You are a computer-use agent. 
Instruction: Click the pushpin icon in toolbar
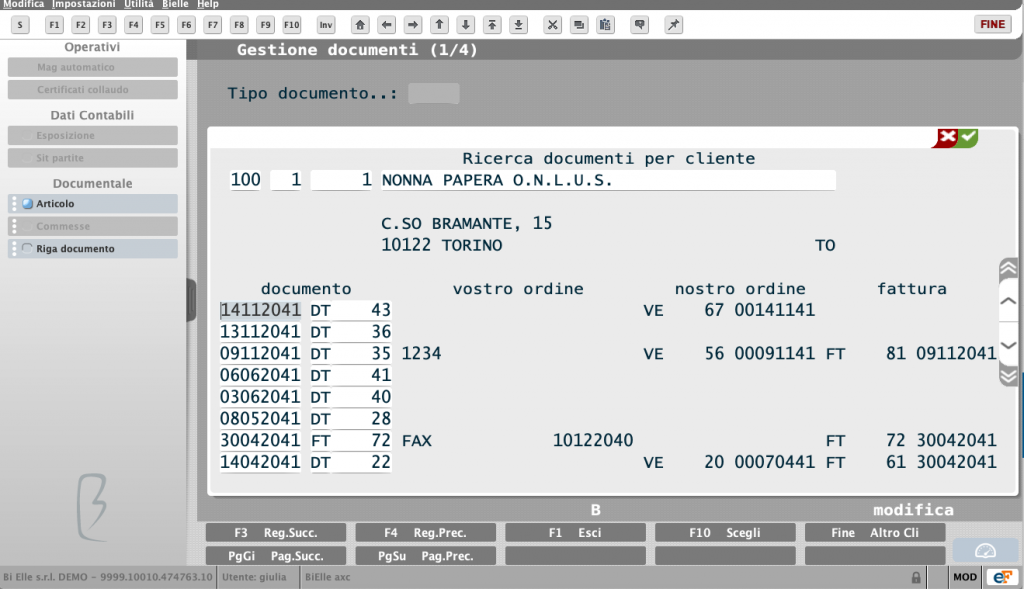click(673, 25)
